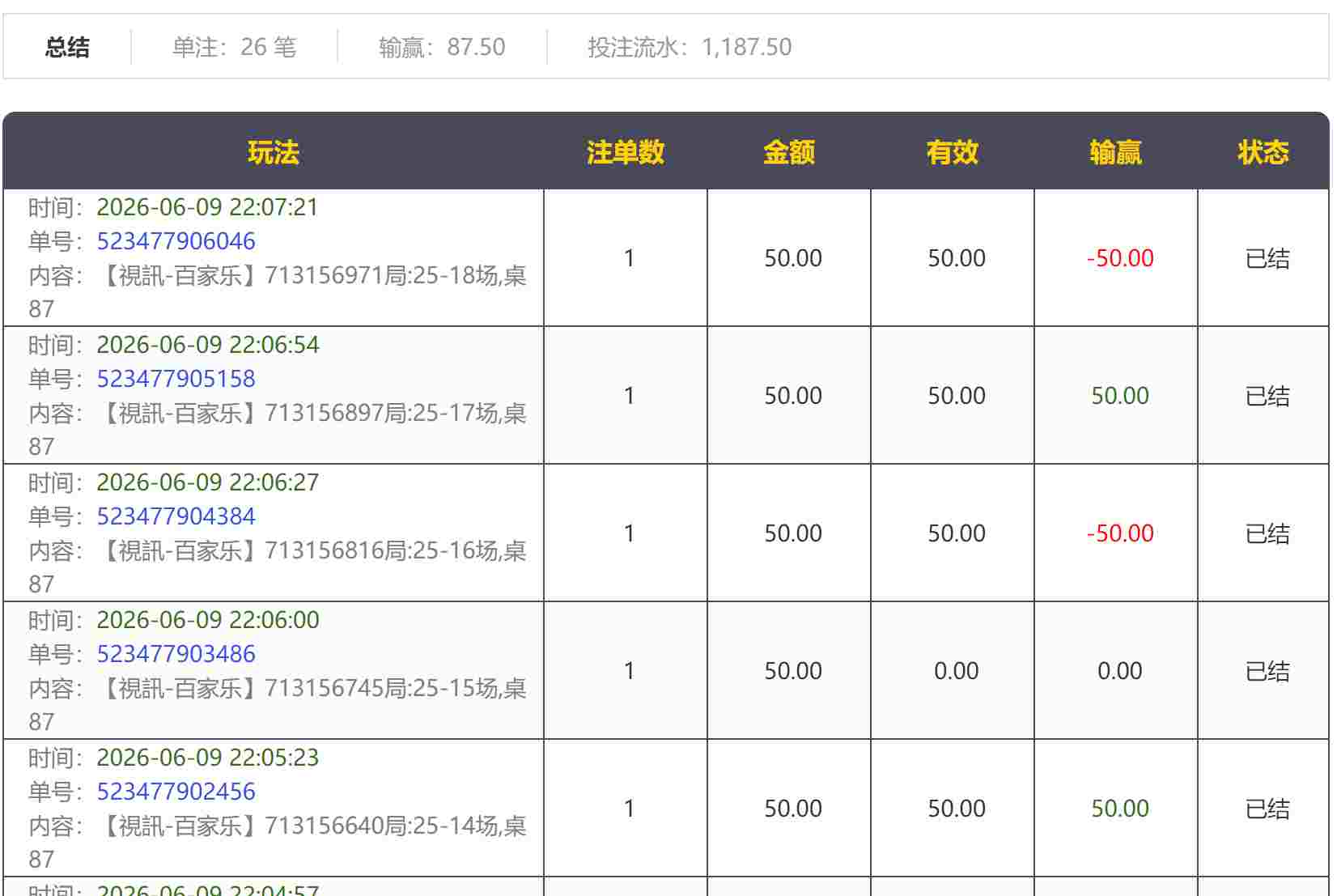Select the 总结 summary label

(x=67, y=47)
